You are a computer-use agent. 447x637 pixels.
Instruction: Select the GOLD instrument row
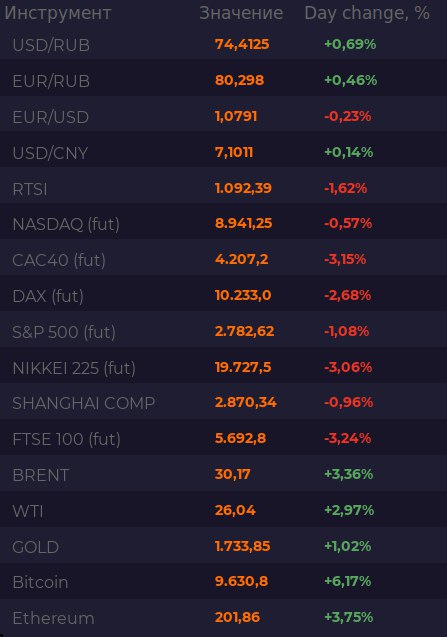click(224, 546)
